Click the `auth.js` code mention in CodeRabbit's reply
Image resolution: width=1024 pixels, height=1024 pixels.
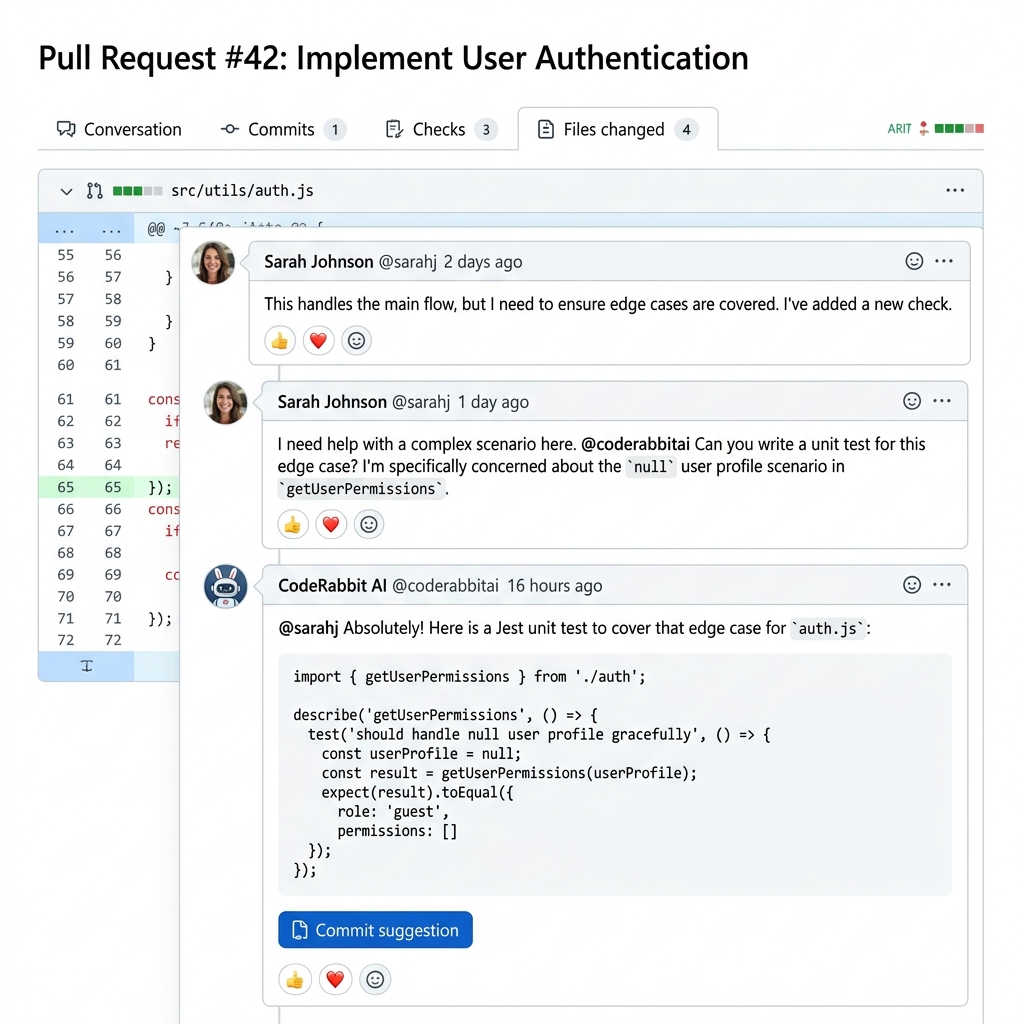(827, 629)
